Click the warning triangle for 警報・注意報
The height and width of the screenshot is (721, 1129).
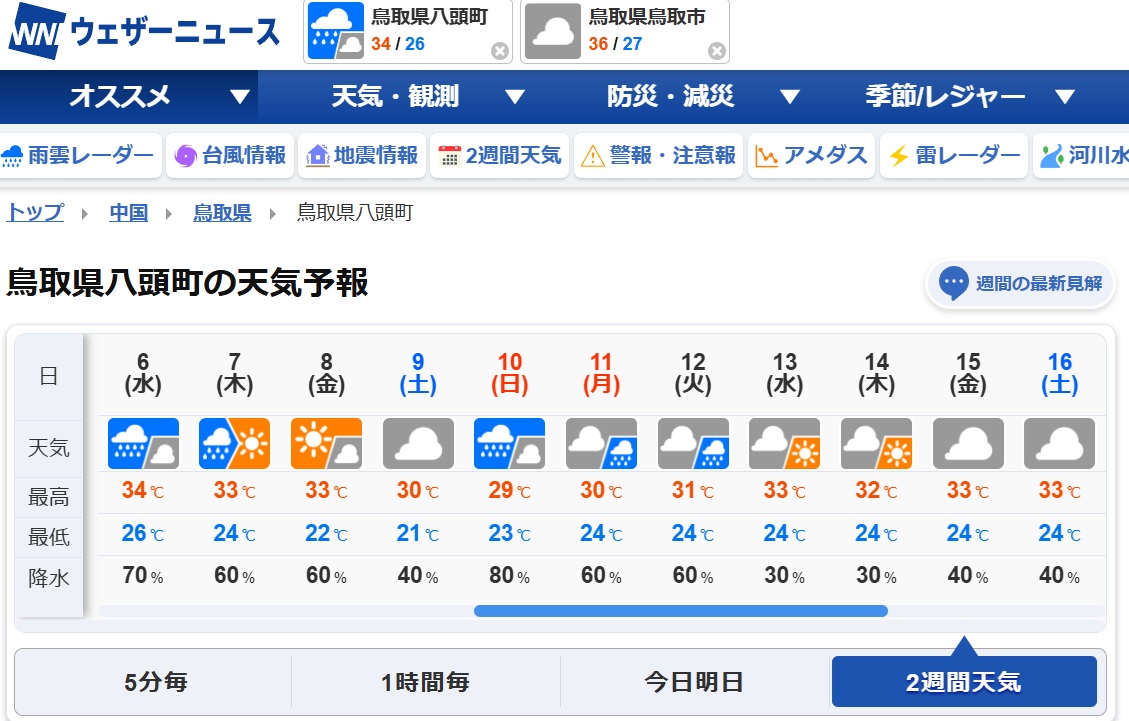click(x=593, y=156)
